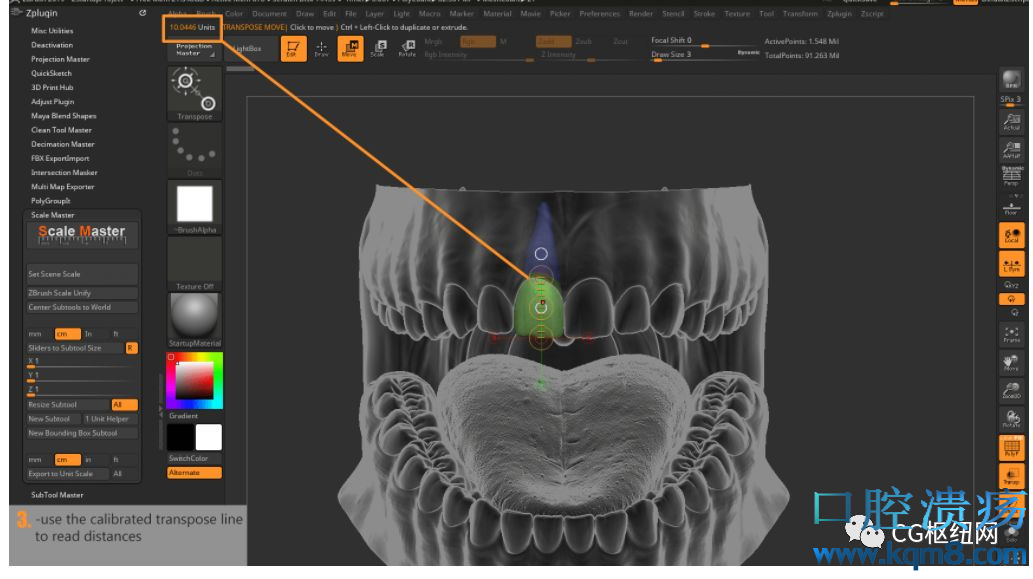Click the AAHalf view icon
Image resolution: width=1033 pixels, height=579 pixels.
coord(1011,150)
